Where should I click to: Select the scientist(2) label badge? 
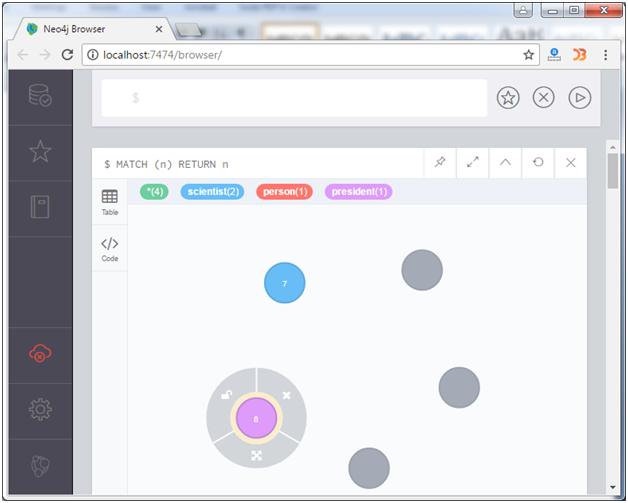click(x=213, y=192)
